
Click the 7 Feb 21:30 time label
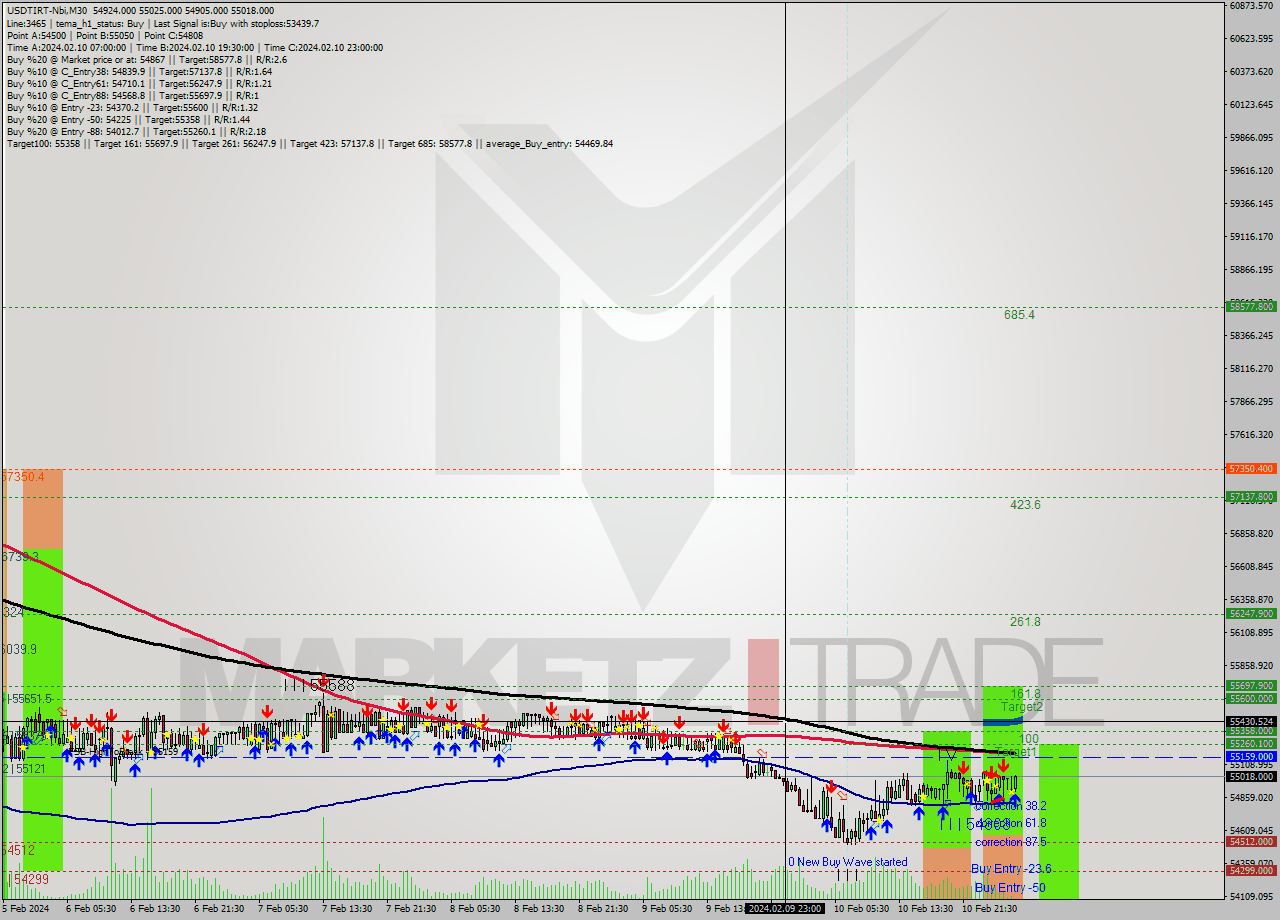click(x=411, y=909)
